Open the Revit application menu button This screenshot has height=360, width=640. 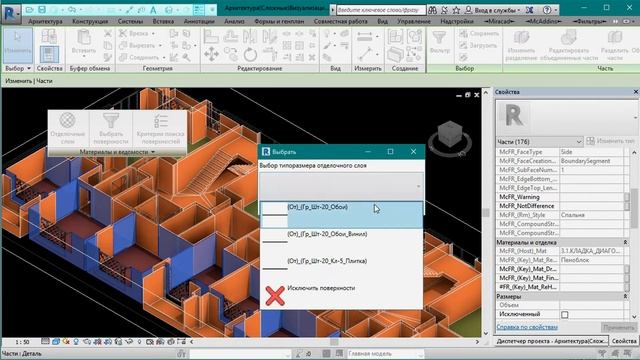[10, 13]
